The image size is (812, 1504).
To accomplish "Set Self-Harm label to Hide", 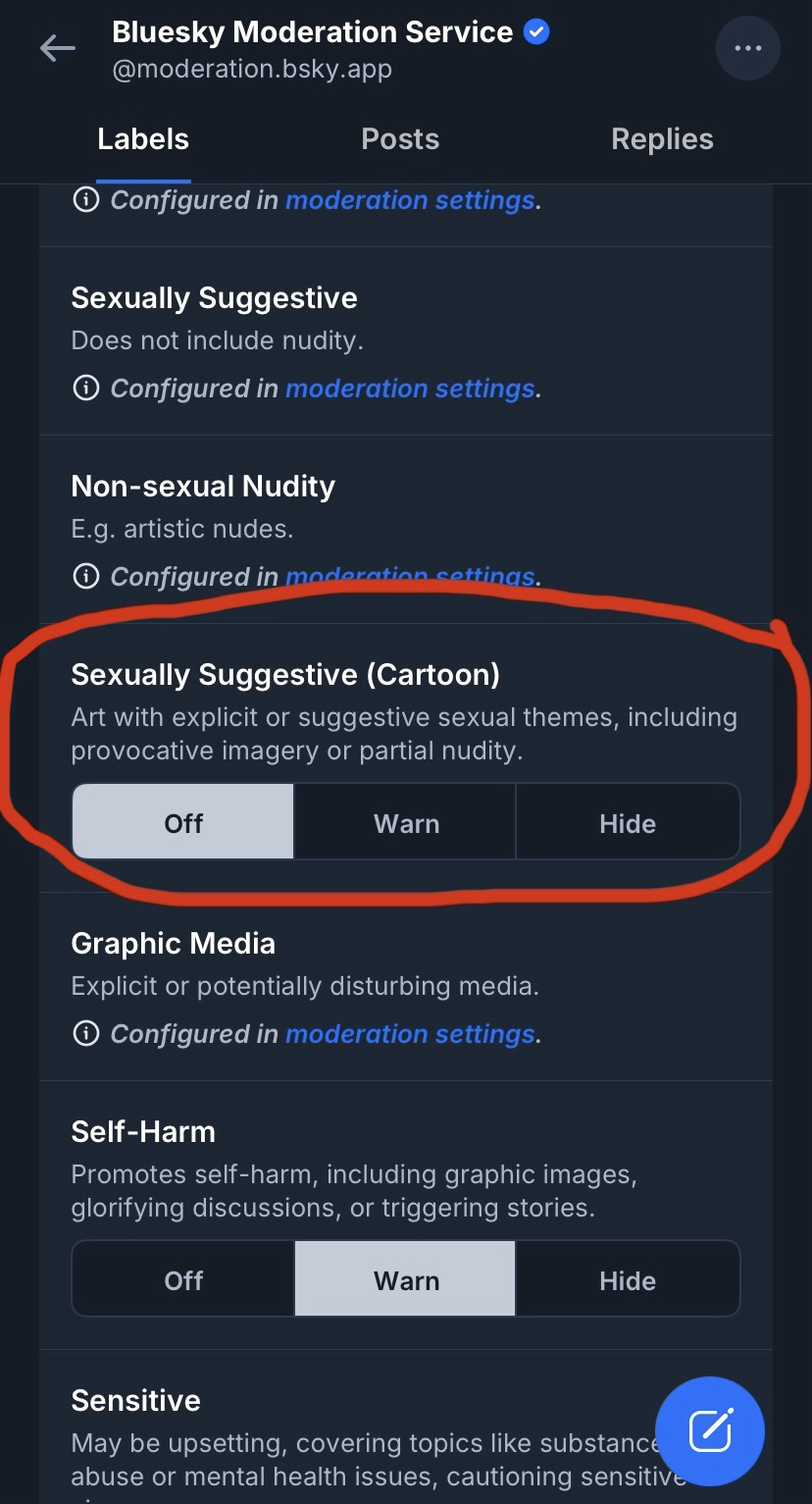I will point(628,1279).
